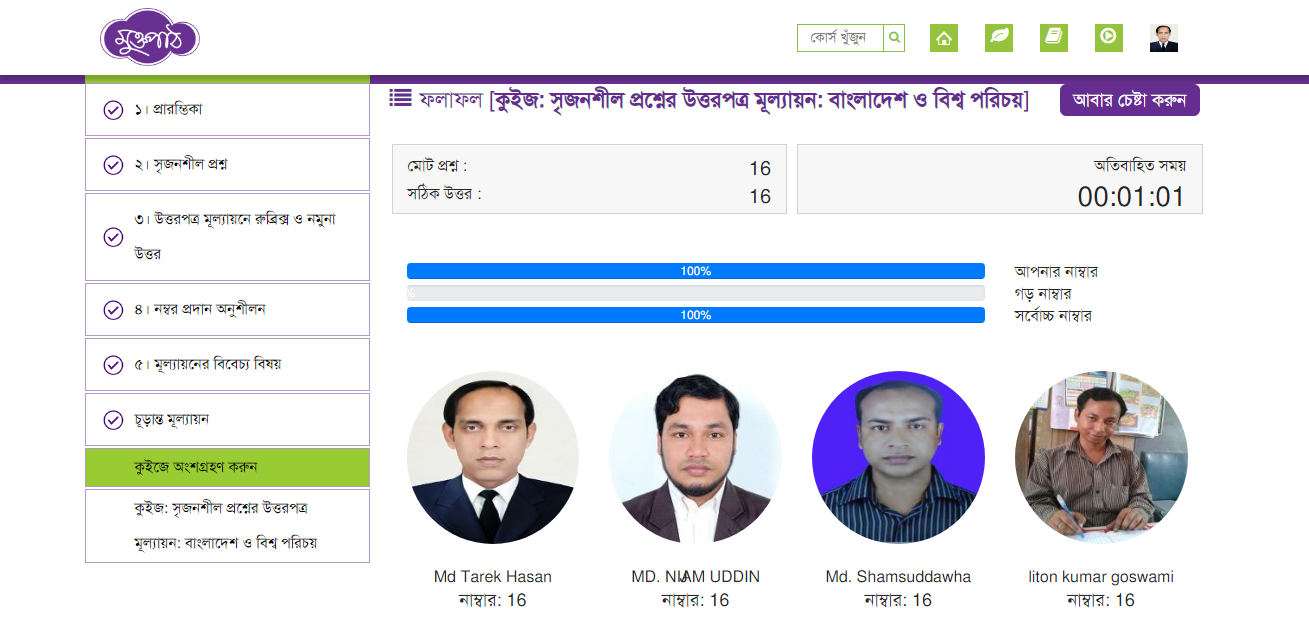
Task: Go to the home icon
Action: point(944,38)
